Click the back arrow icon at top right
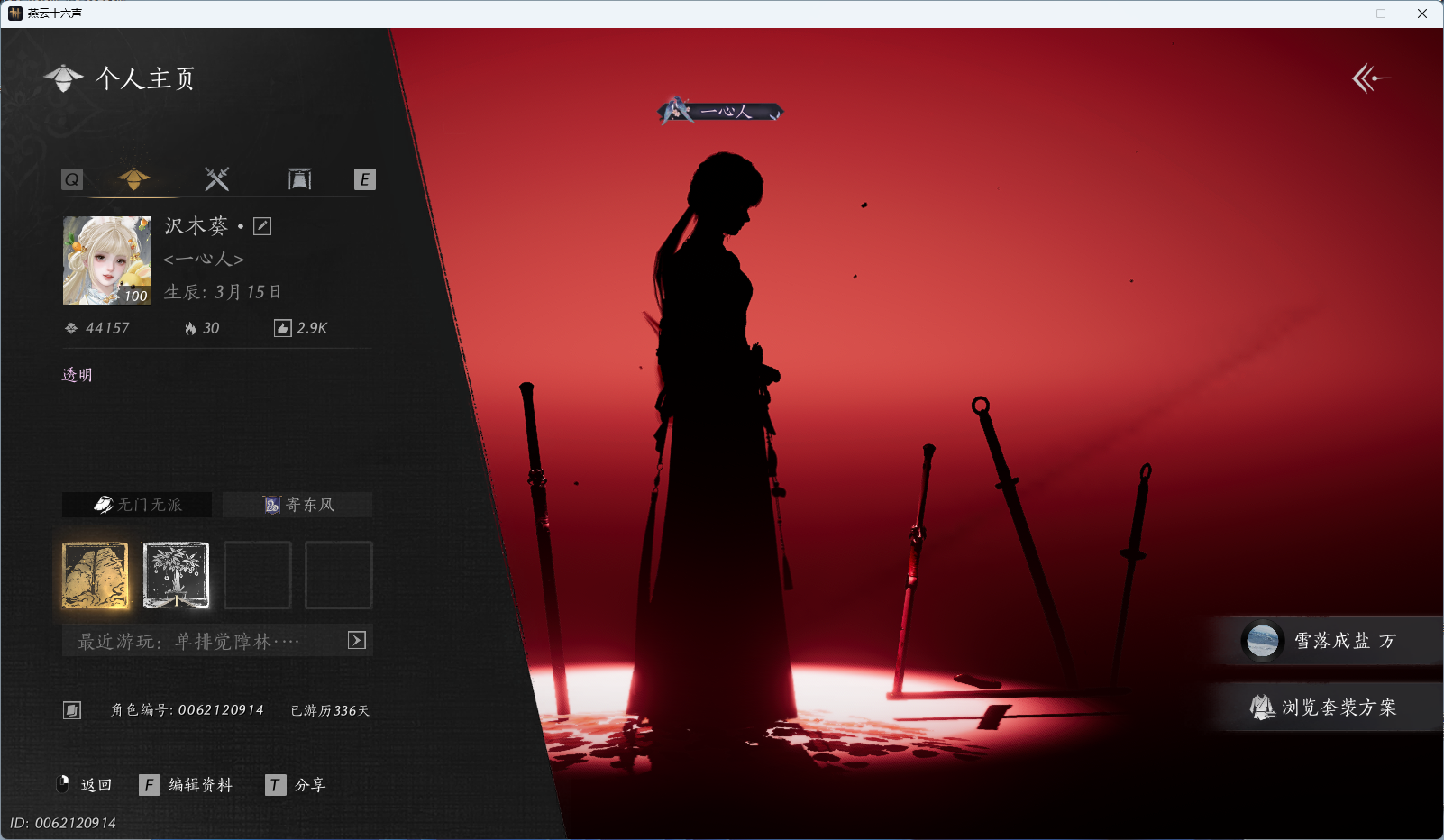The image size is (1444, 840). tap(1370, 78)
